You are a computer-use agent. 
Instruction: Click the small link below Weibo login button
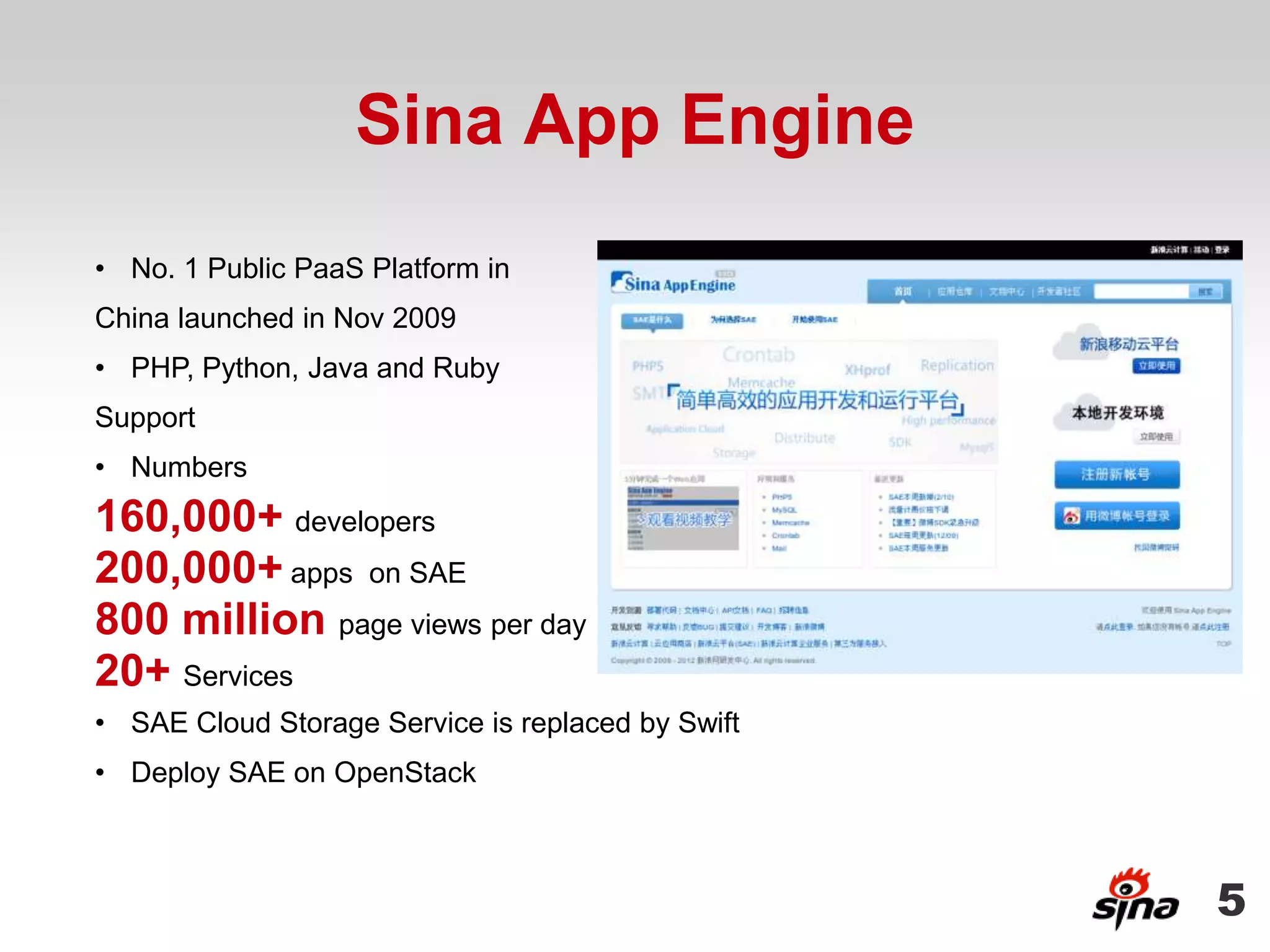(x=1157, y=548)
